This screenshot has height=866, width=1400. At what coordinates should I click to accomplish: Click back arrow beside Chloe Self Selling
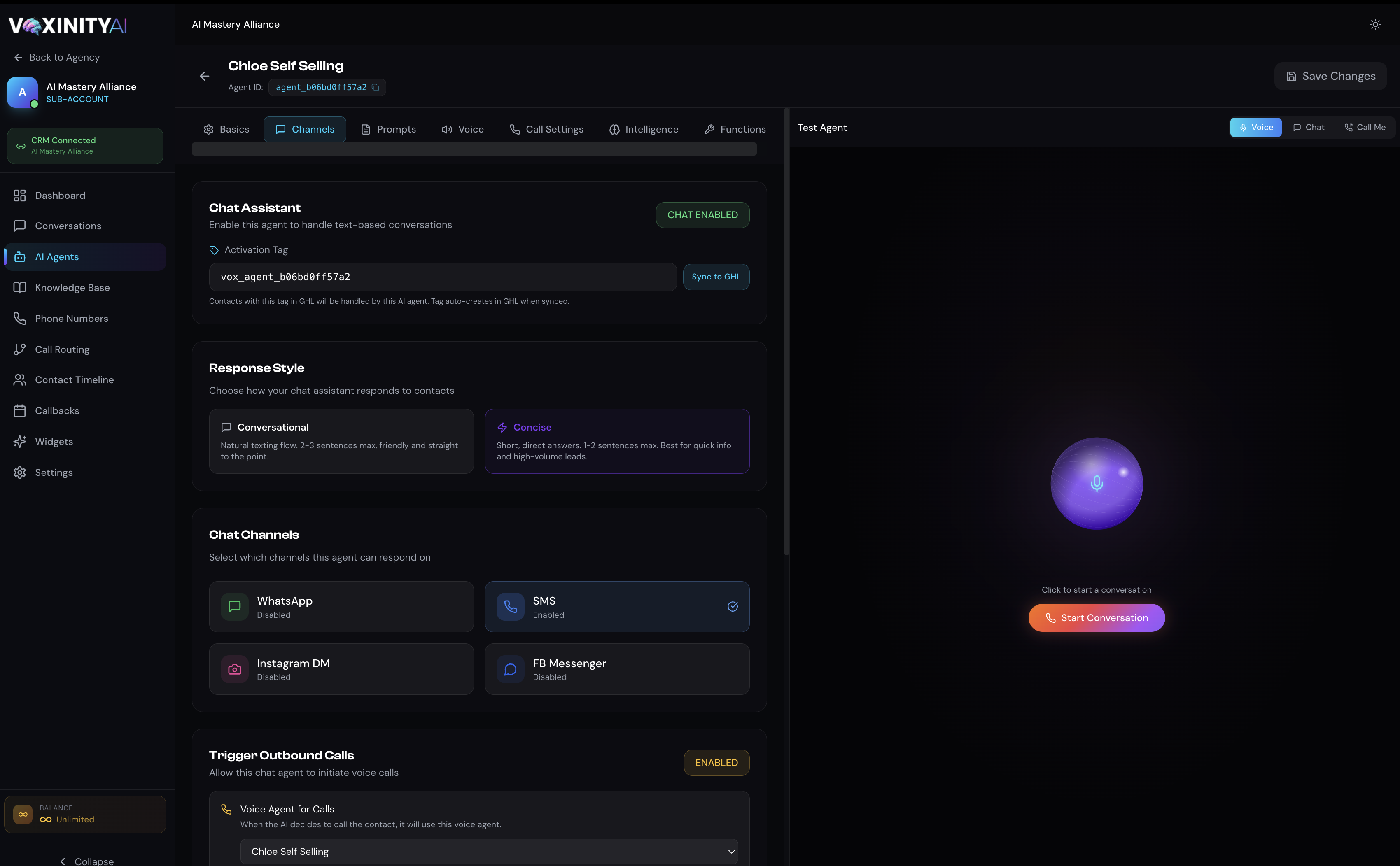click(205, 76)
